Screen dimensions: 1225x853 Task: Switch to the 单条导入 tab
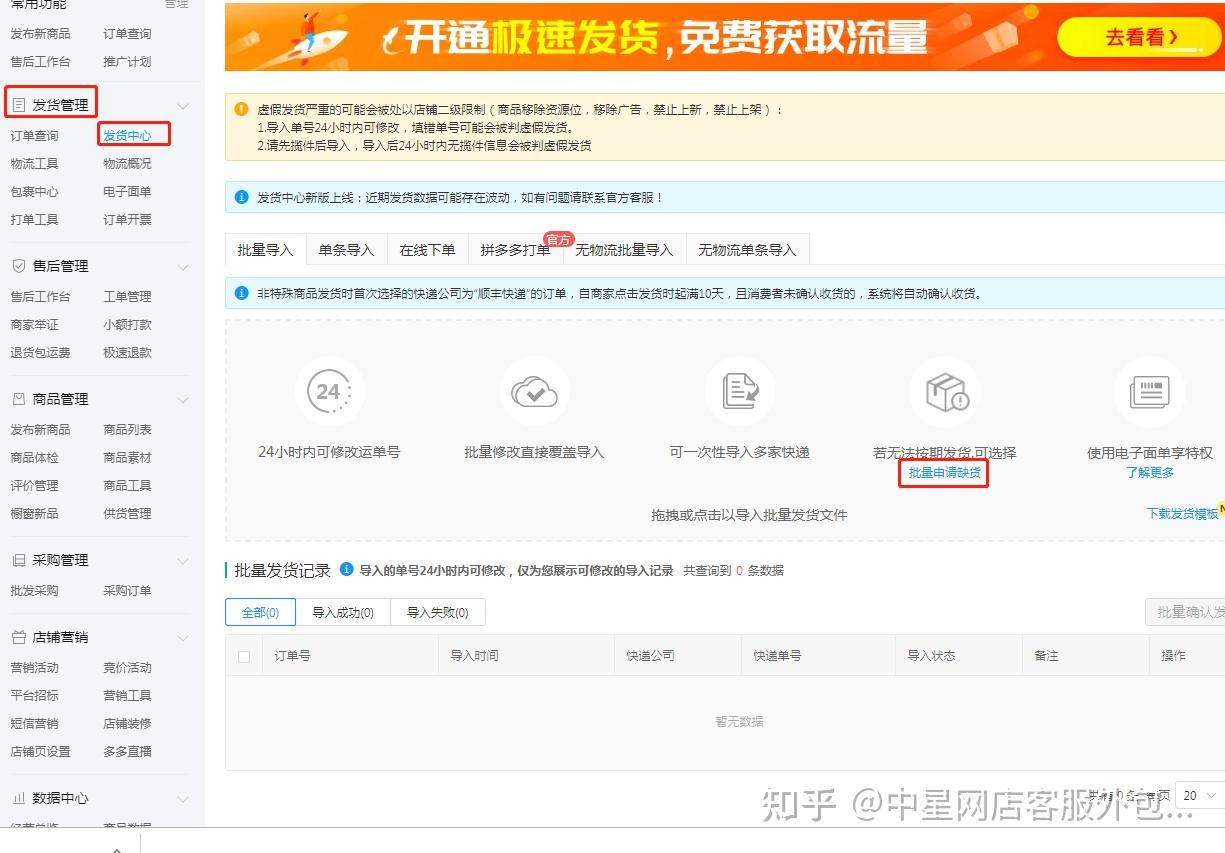[347, 250]
